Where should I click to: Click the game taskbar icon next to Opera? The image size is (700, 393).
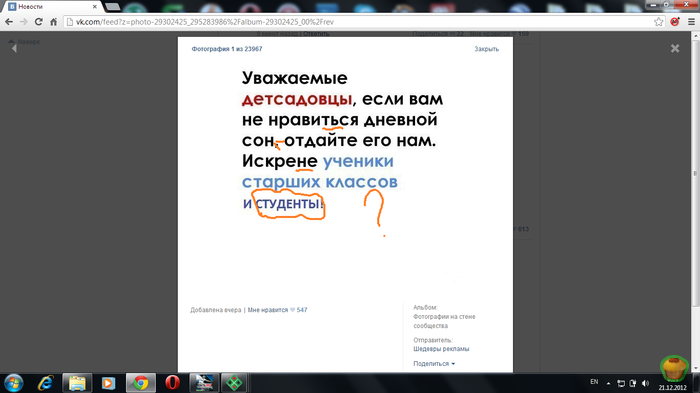coord(204,383)
